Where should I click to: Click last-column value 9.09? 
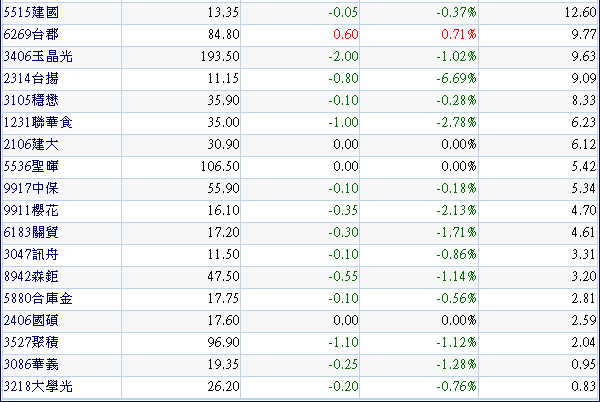[x=584, y=79]
